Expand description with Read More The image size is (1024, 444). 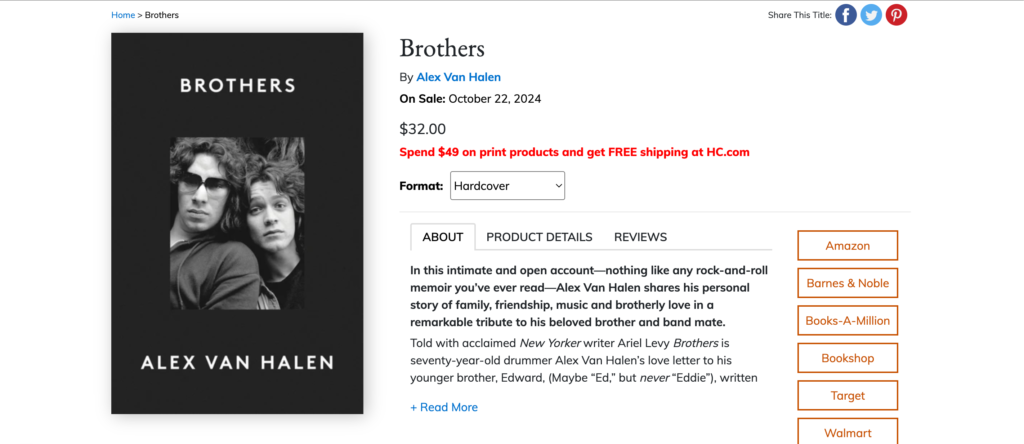[444, 407]
